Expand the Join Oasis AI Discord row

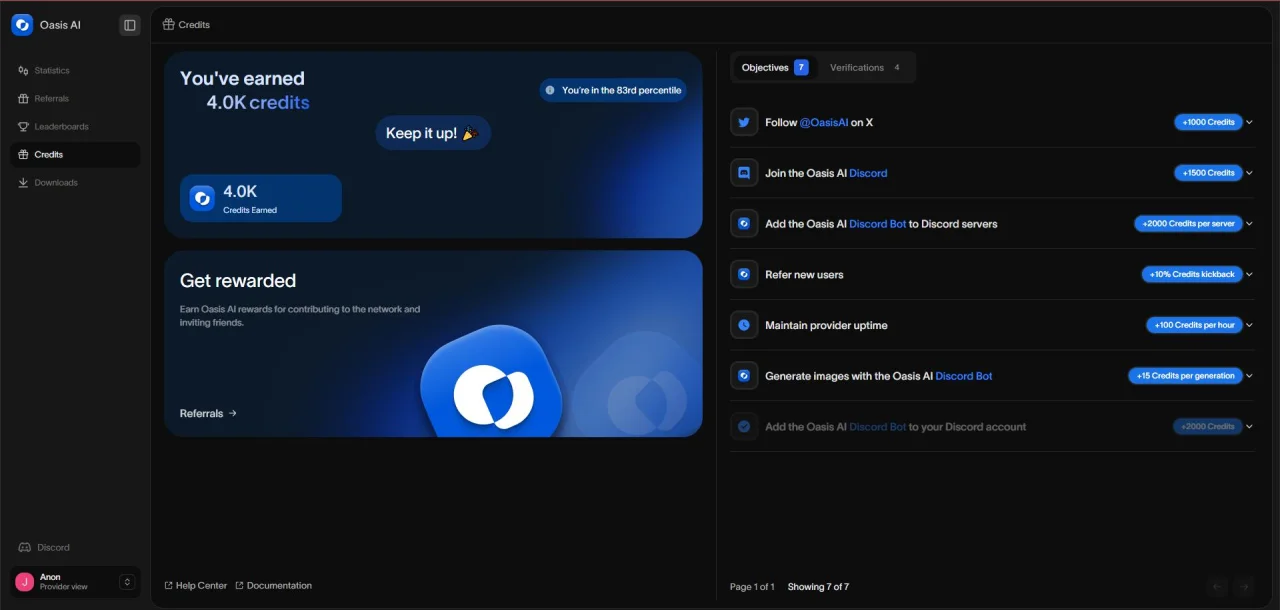(1249, 173)
